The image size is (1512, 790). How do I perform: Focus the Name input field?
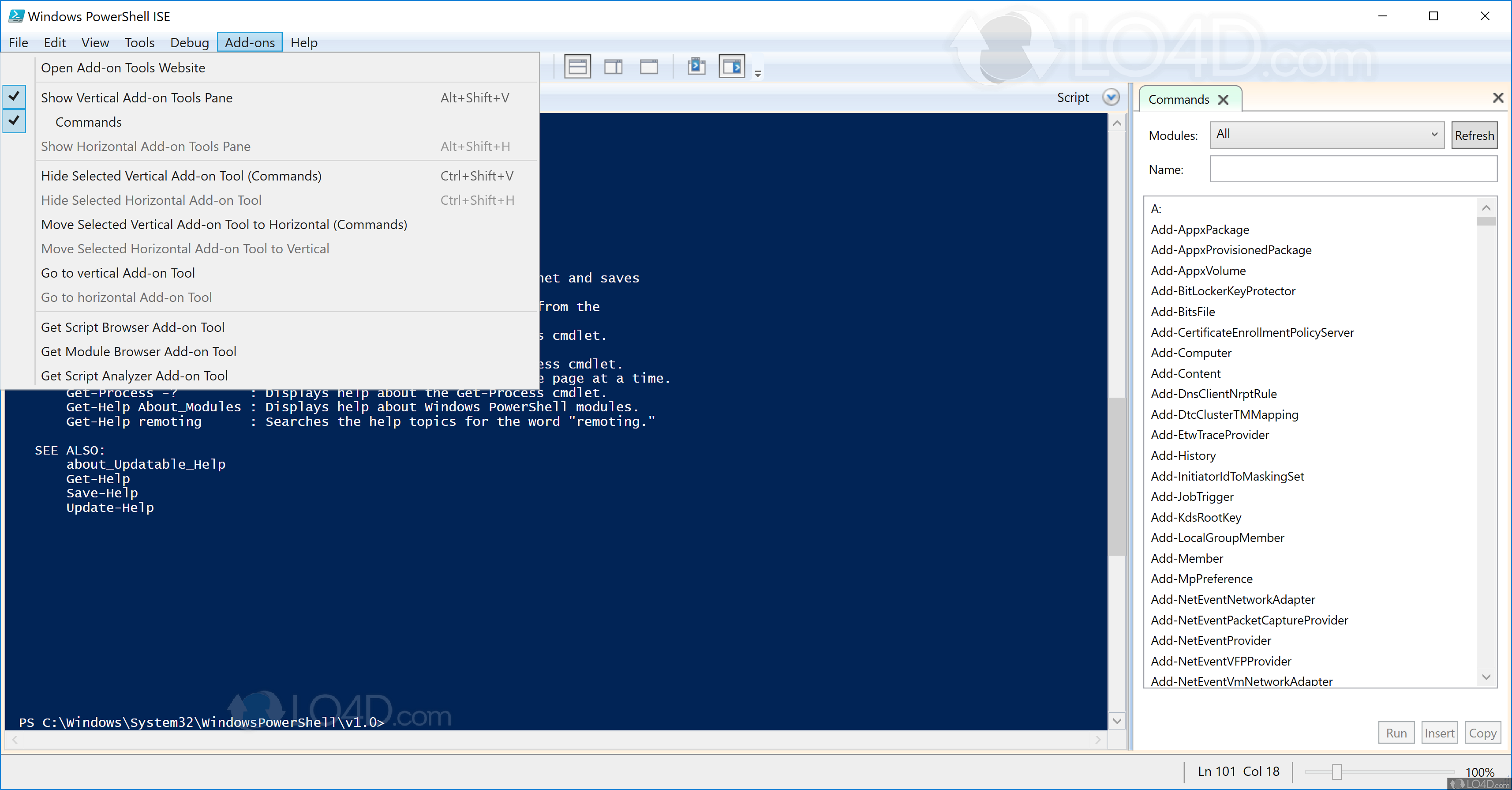pos(1353,169)
